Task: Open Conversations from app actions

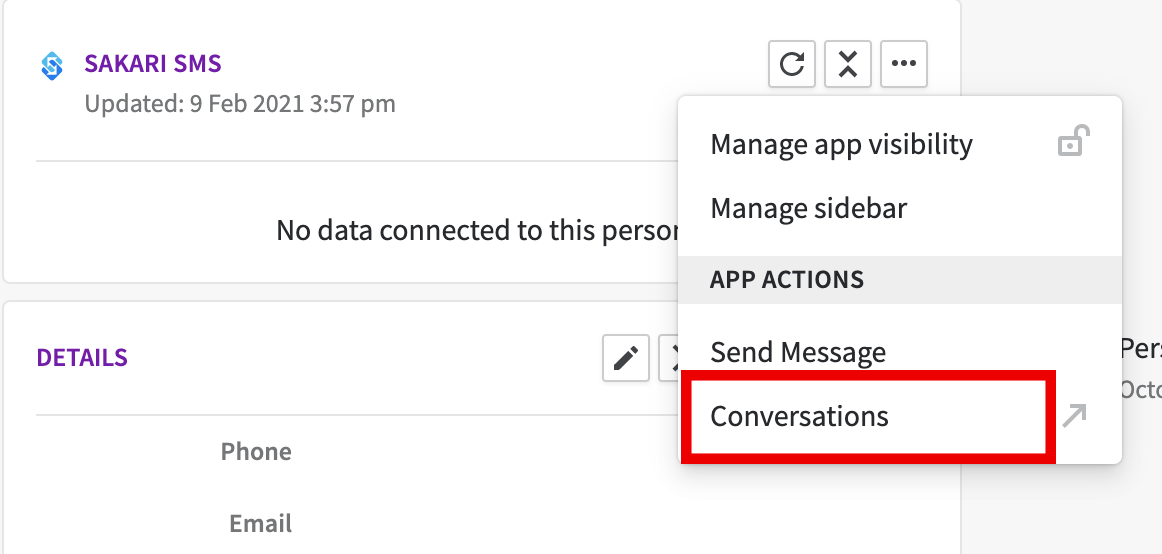Action: tap(799, 416)
